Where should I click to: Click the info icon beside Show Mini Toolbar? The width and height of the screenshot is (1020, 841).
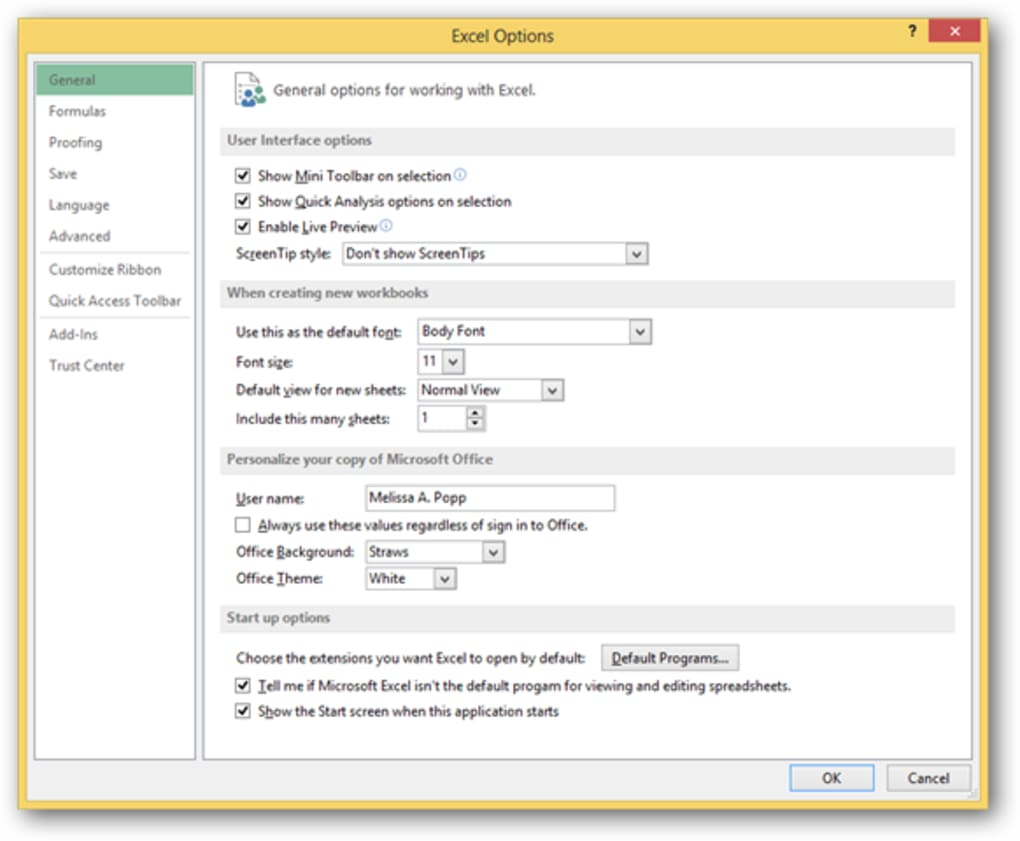pyautogui.click(x=460, y=175)
